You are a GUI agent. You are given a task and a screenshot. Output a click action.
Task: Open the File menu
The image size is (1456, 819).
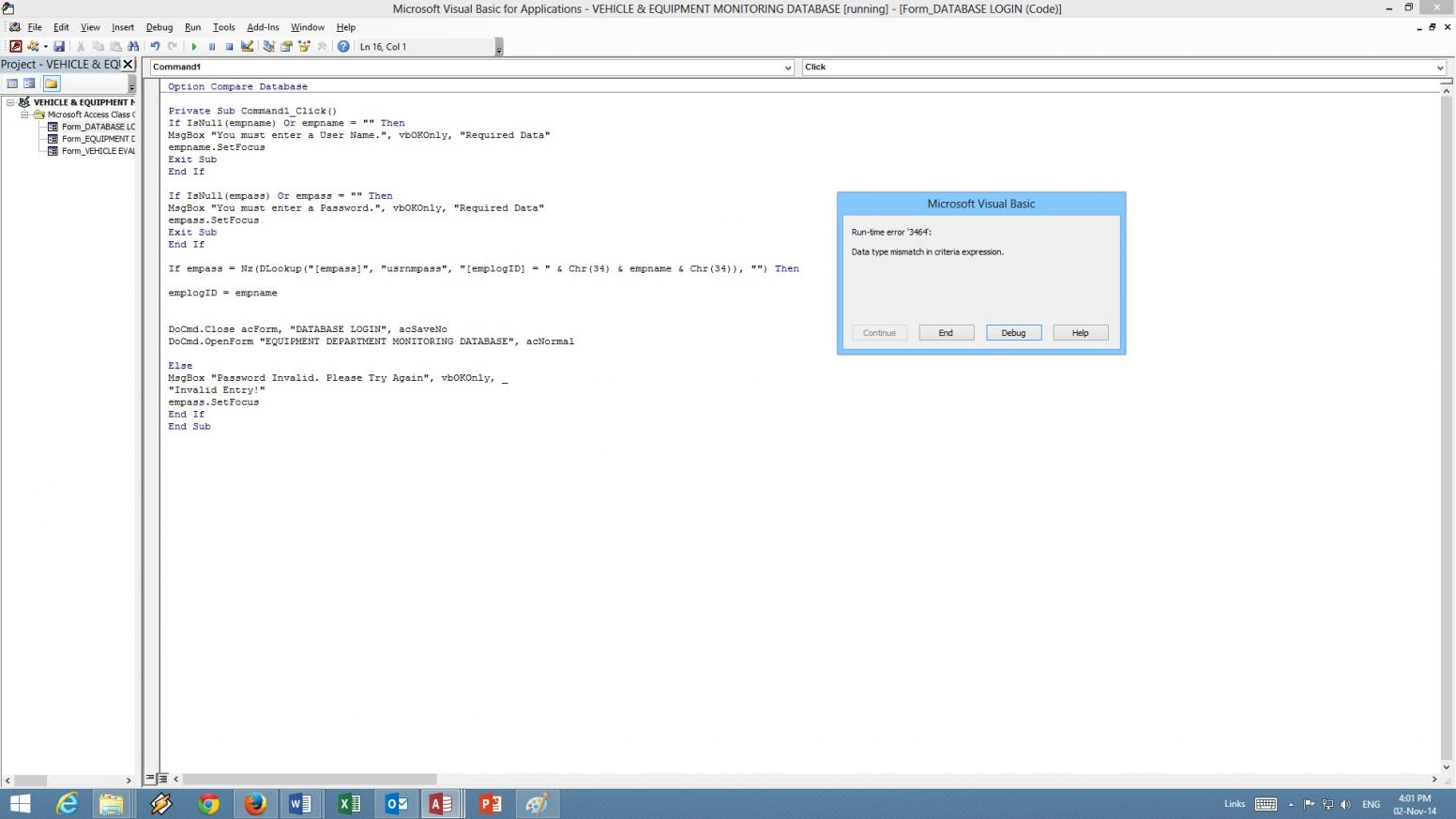coord(35,27)
